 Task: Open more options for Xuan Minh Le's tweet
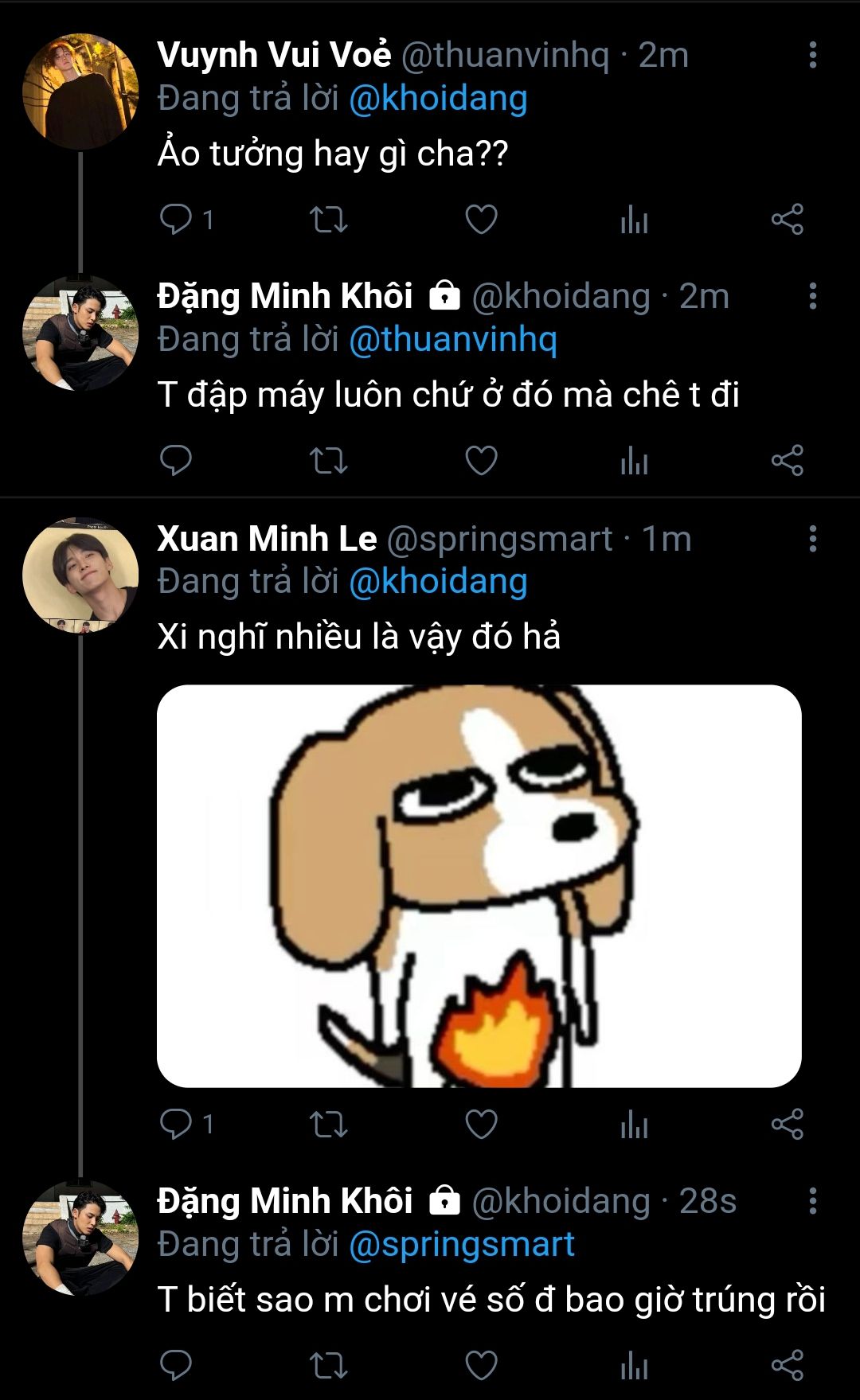pyautogui.click(x=812, y=539)
